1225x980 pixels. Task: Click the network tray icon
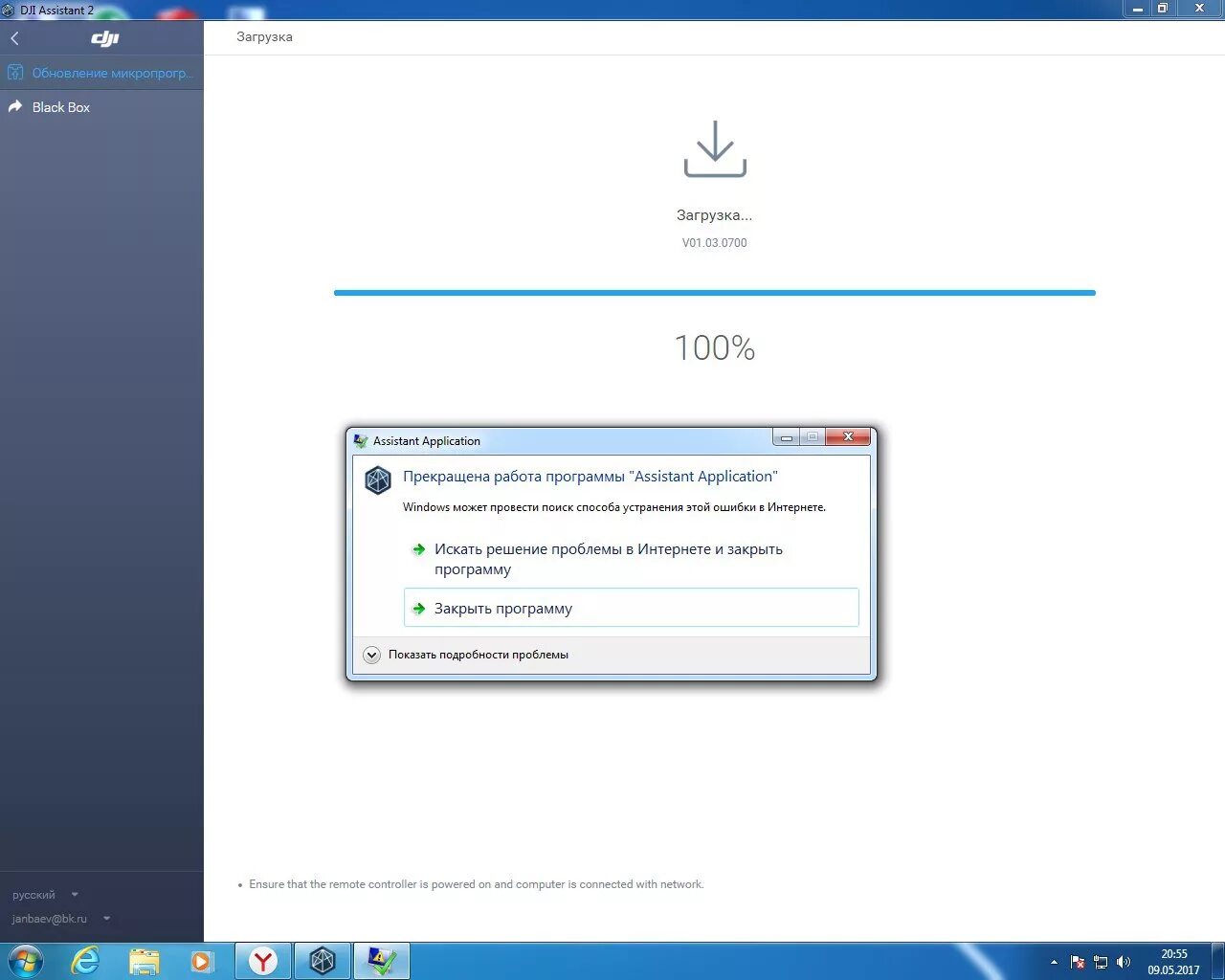pos(1101,962)
